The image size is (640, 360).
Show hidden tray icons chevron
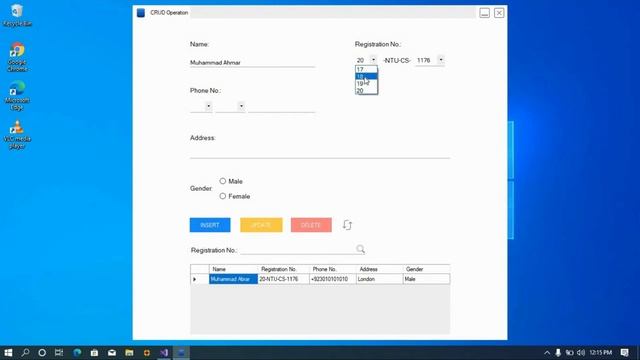pos(547,353)
